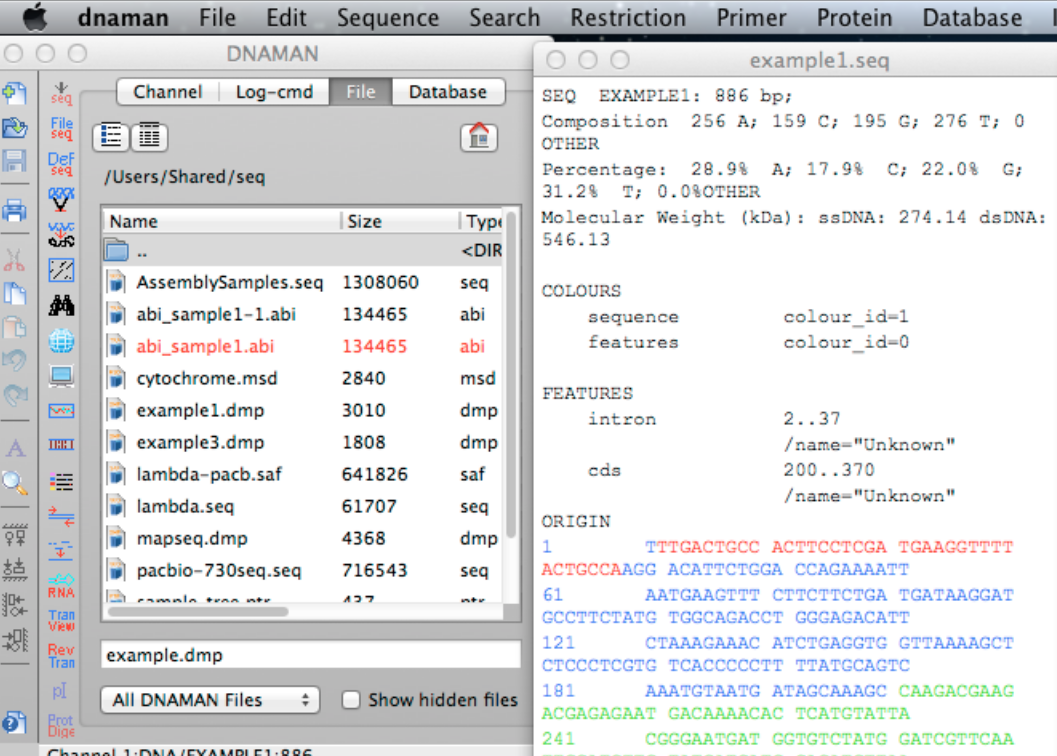Open a file with the folder icon
Screen dimensions: 1057x756
(14, 127)
